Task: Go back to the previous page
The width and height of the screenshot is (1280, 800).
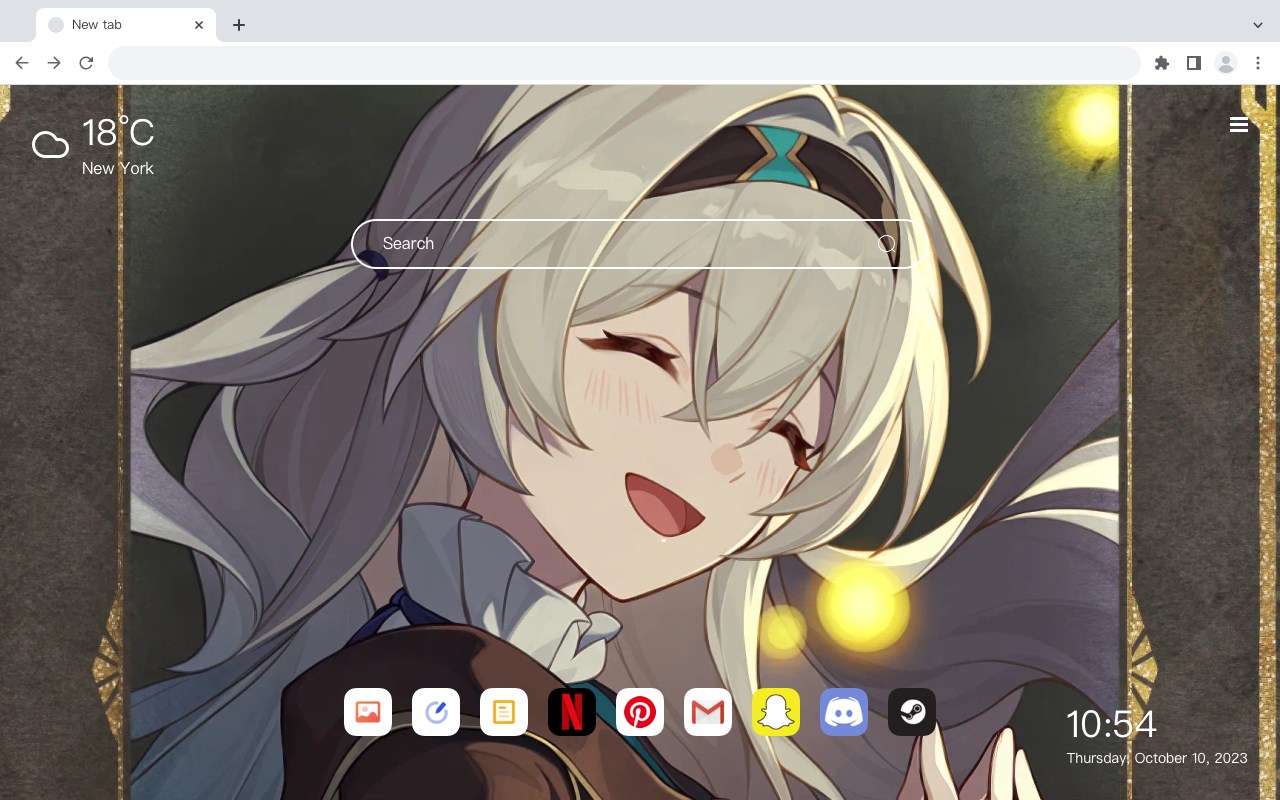Action: pos(22,63)
